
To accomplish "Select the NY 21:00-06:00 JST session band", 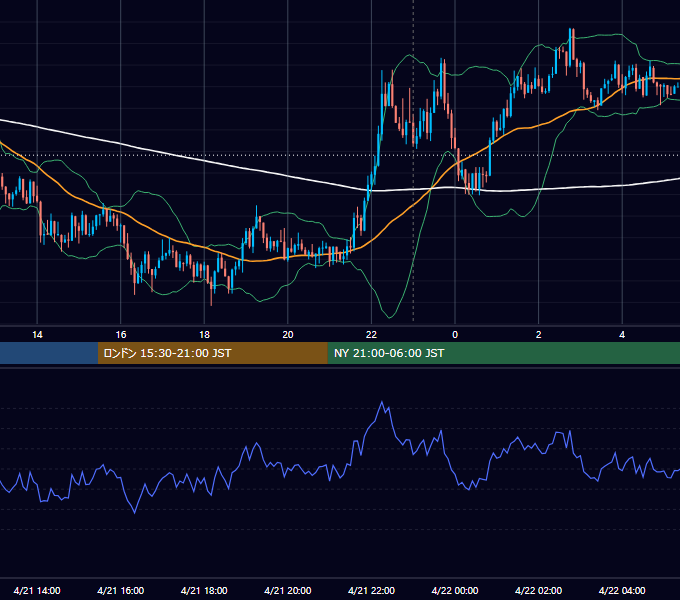I will 503,353.
